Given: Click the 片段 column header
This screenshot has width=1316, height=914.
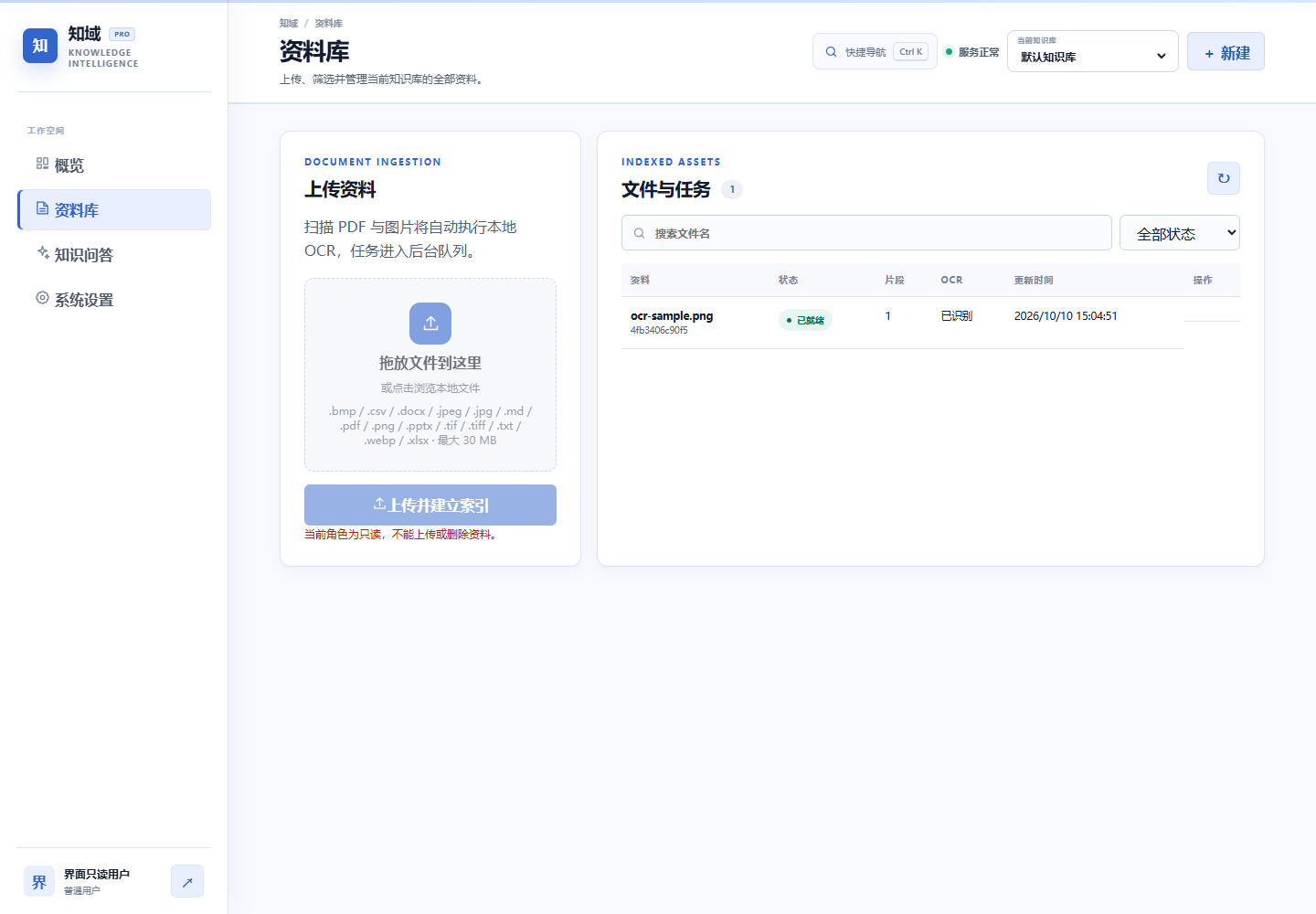Looking at the screenshot, I should coord(895,281).
